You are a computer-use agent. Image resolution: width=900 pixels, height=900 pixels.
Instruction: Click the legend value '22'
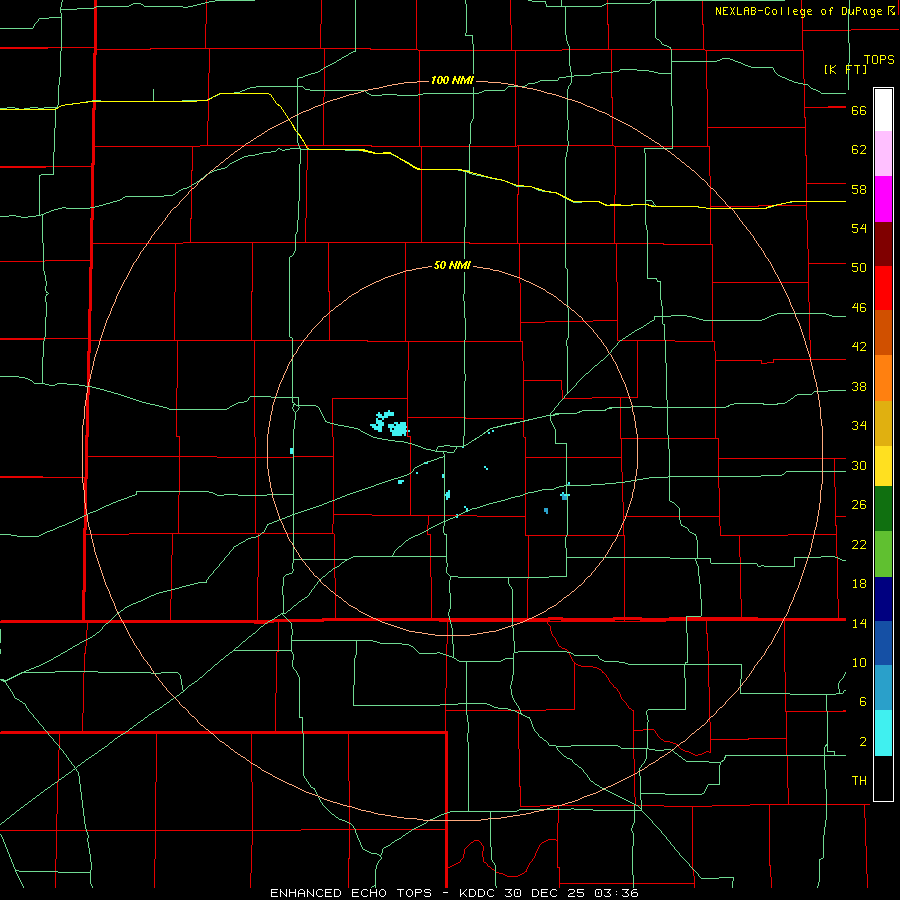859,544
